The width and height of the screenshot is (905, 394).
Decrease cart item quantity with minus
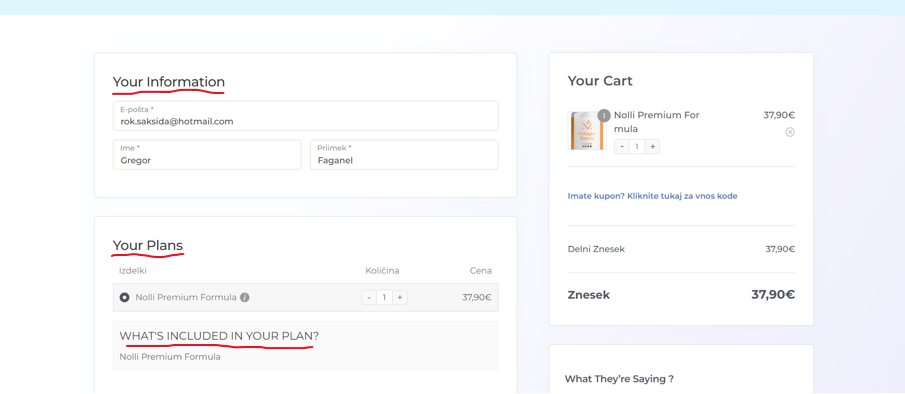coord(622,147)
